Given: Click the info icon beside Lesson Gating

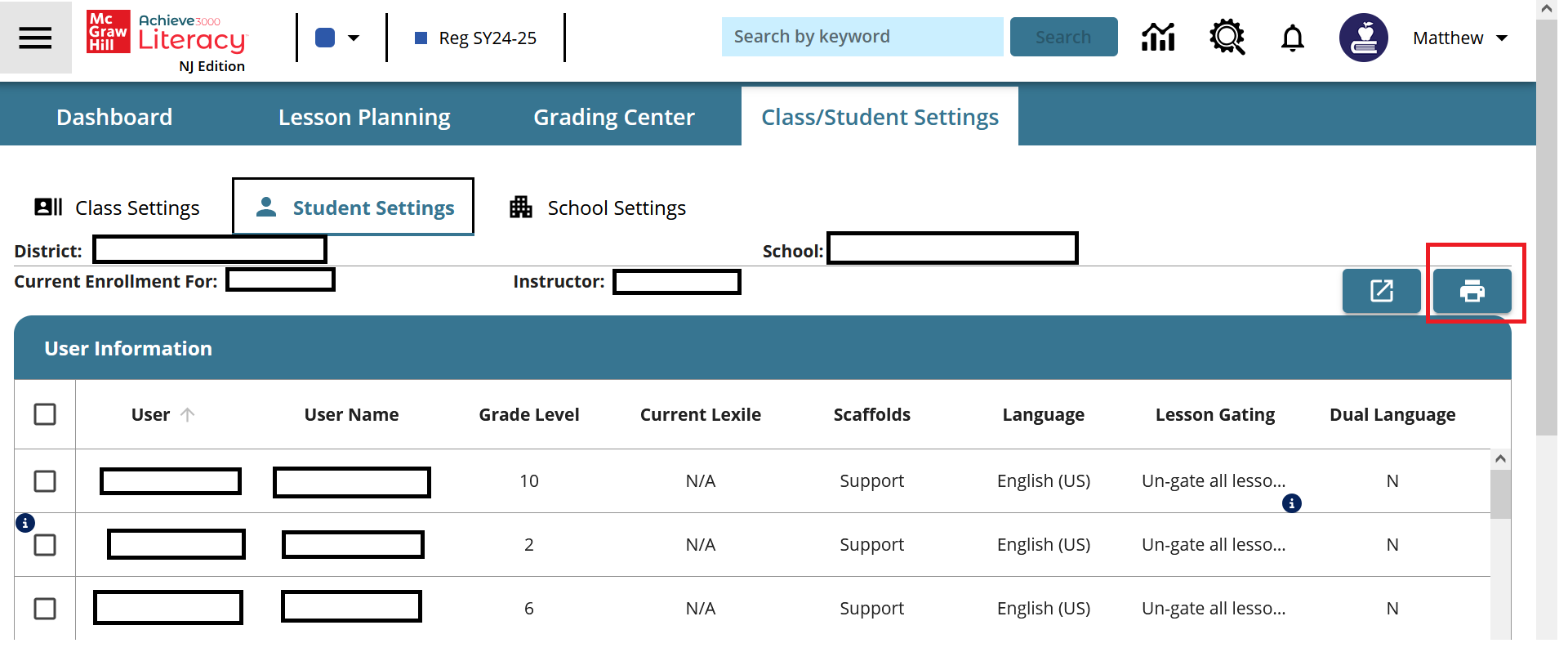Looking at the screenshot, I should (x=1291, y=503).
